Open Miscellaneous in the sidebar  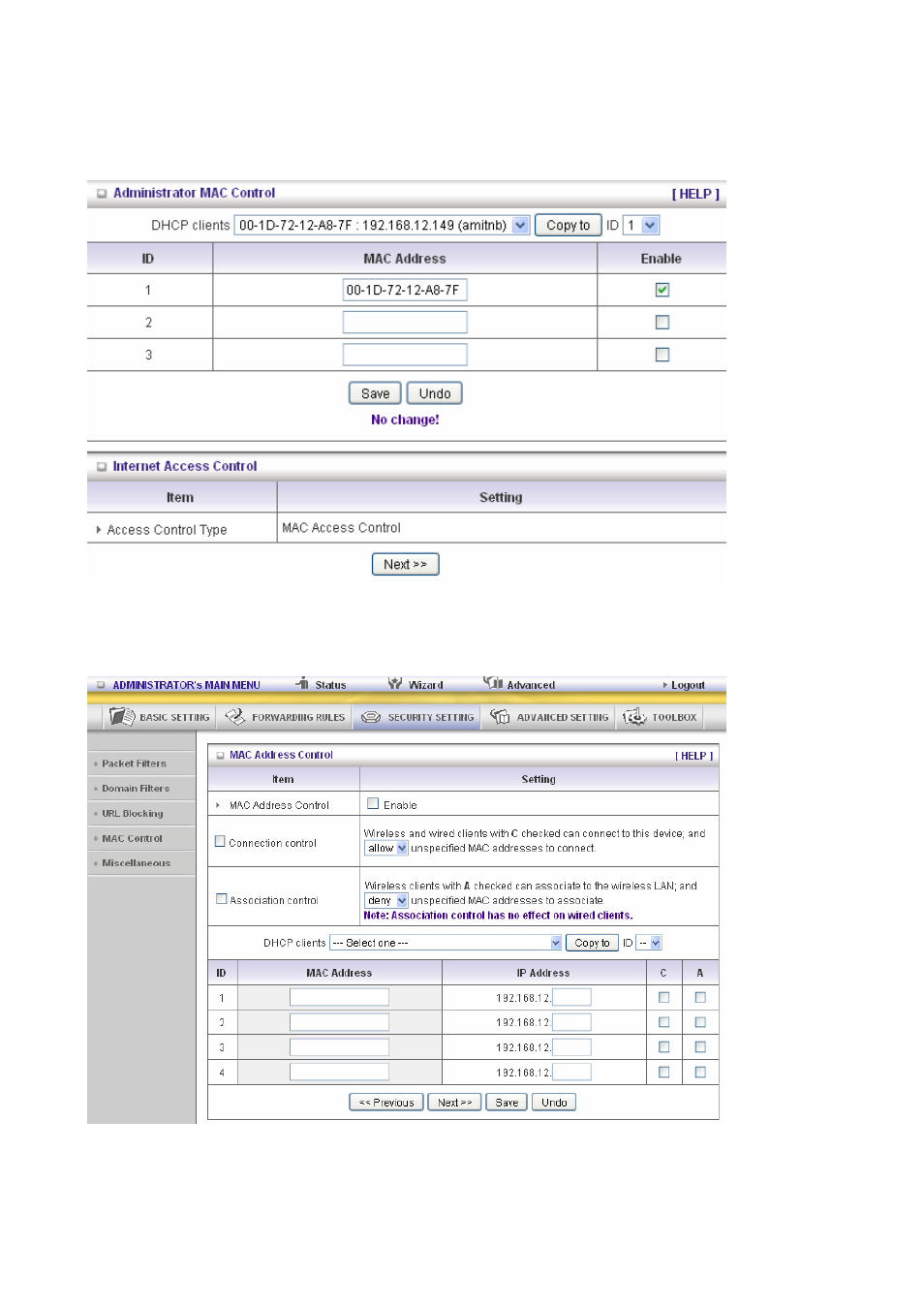pyautogui.click(x=137, y=863)
